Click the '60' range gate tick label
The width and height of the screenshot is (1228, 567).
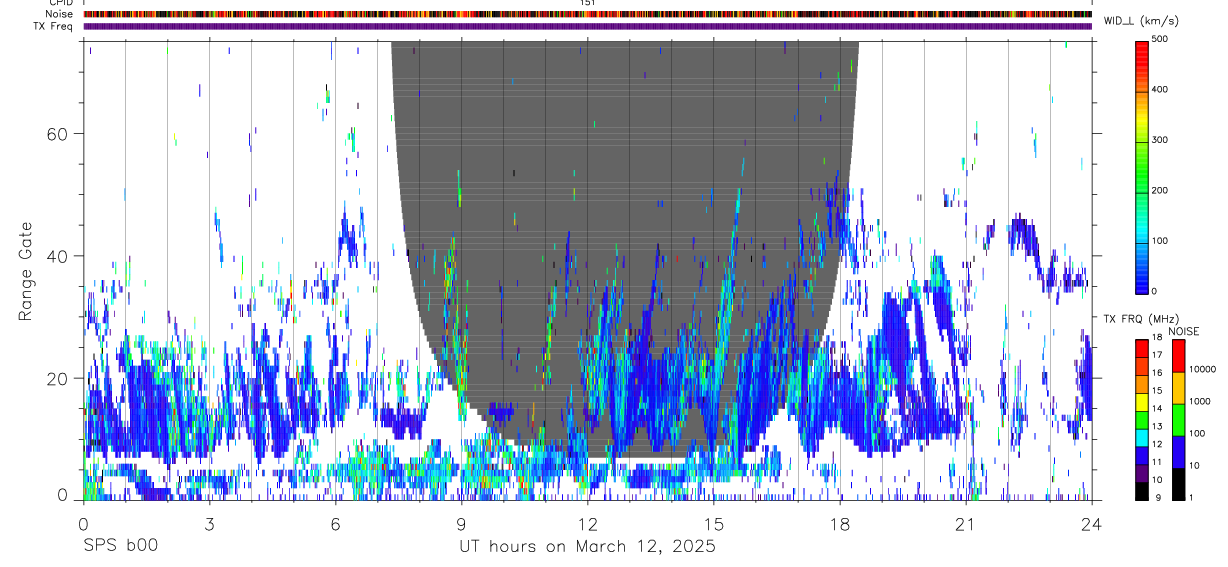pyautogui.click(x=58, y=134)
